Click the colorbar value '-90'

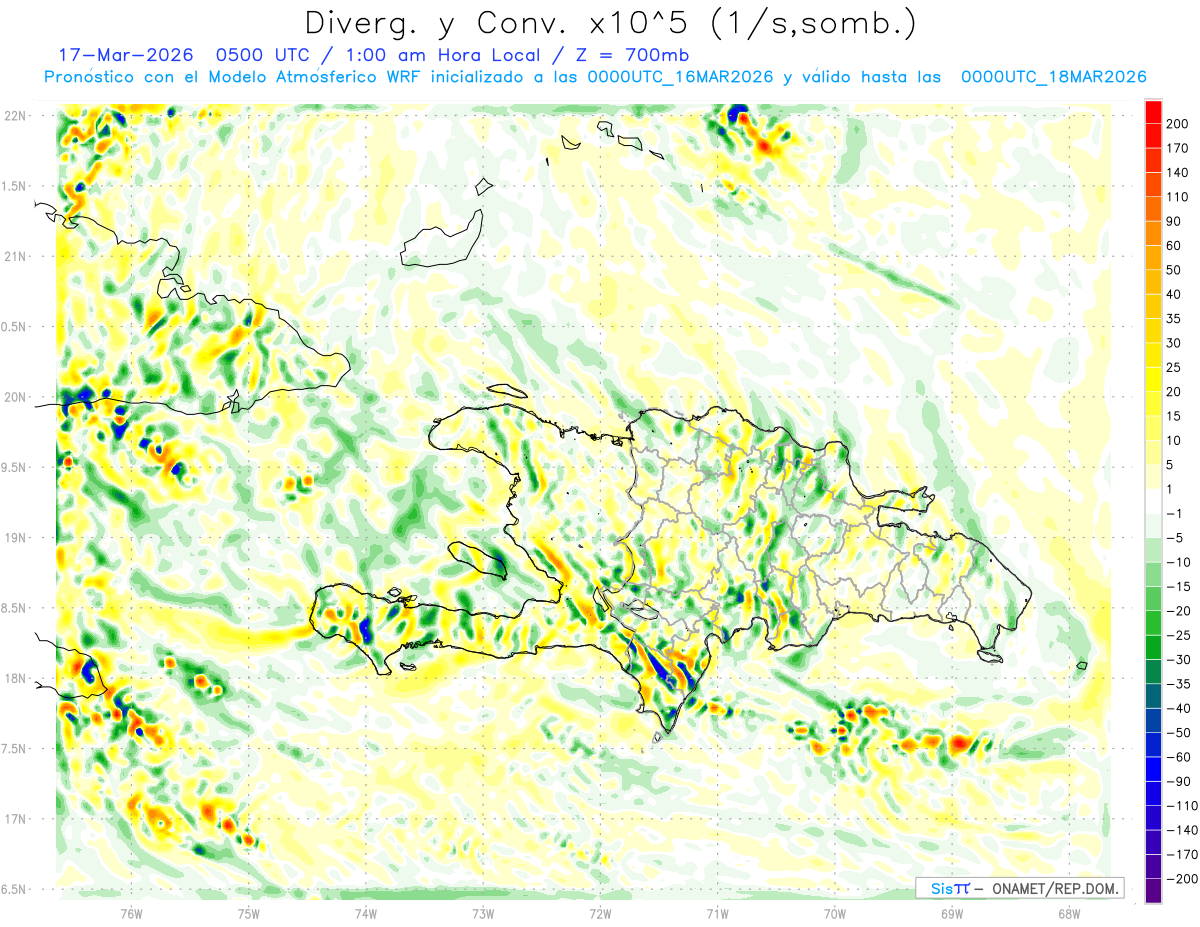(x=1178, y=781)
